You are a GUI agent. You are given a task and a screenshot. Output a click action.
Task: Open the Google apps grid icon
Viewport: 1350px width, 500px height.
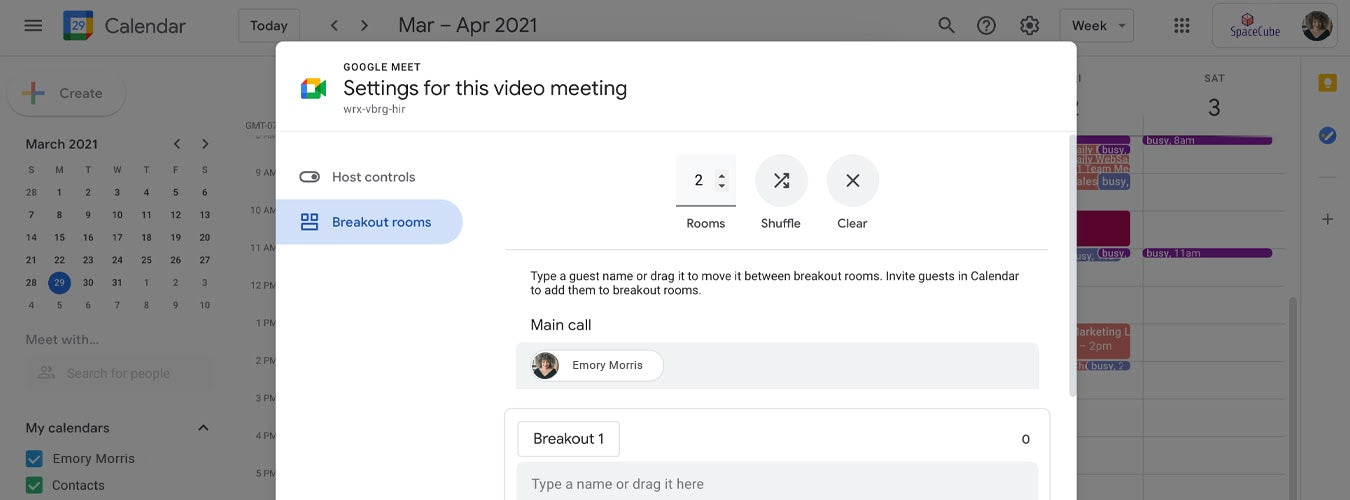[x=1181, y=26]
